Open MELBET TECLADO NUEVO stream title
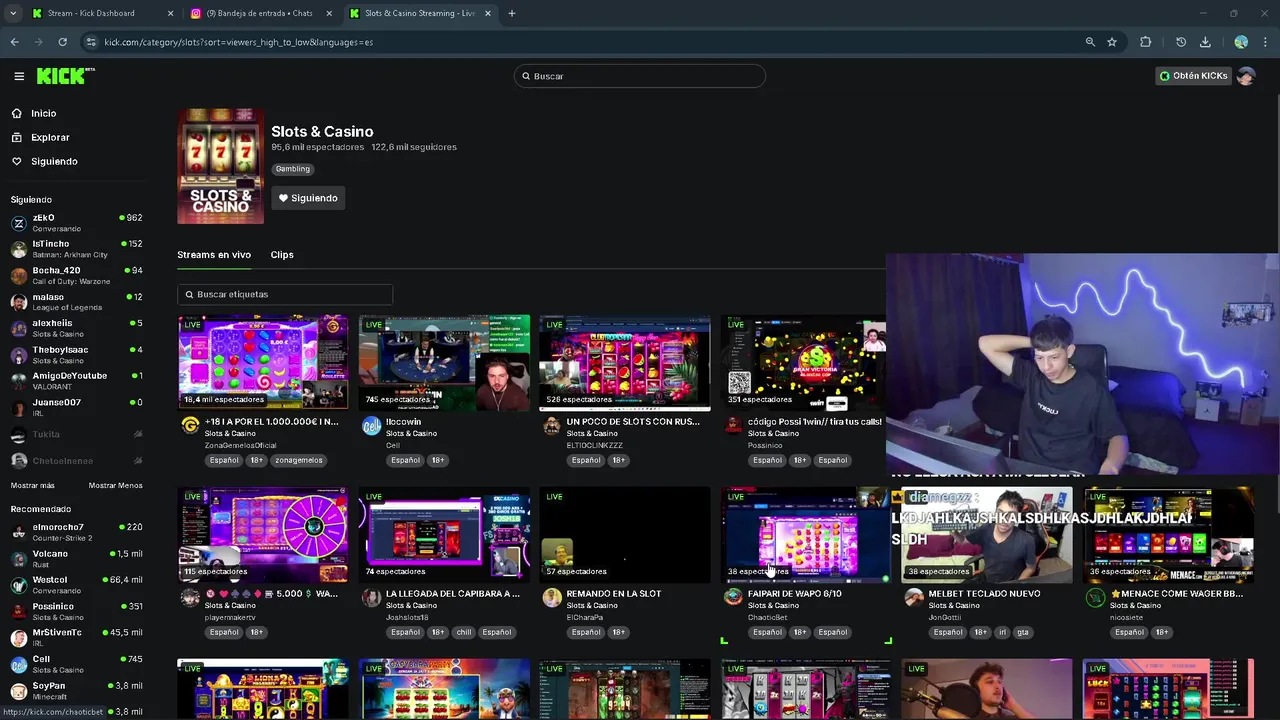Screen dimensions: 1280x720 click(x=984, y=593)
